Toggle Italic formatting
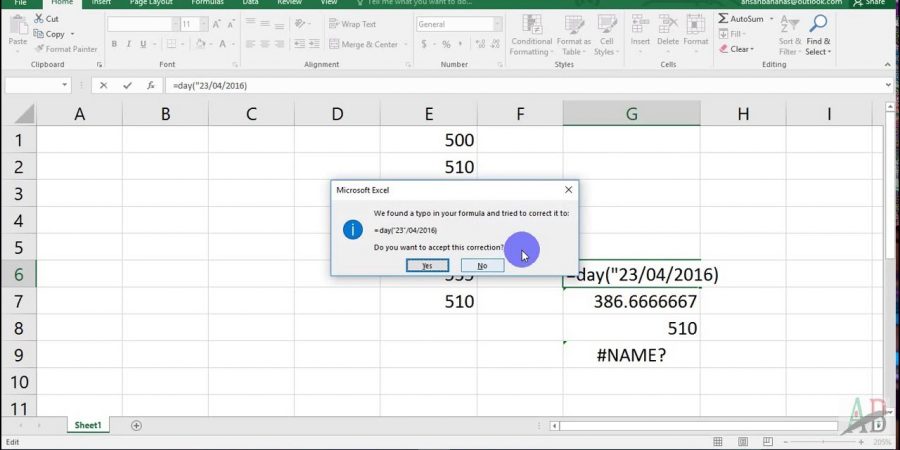Image resolution: width=900 pixels, height=450 pixels. click(129, 44)
